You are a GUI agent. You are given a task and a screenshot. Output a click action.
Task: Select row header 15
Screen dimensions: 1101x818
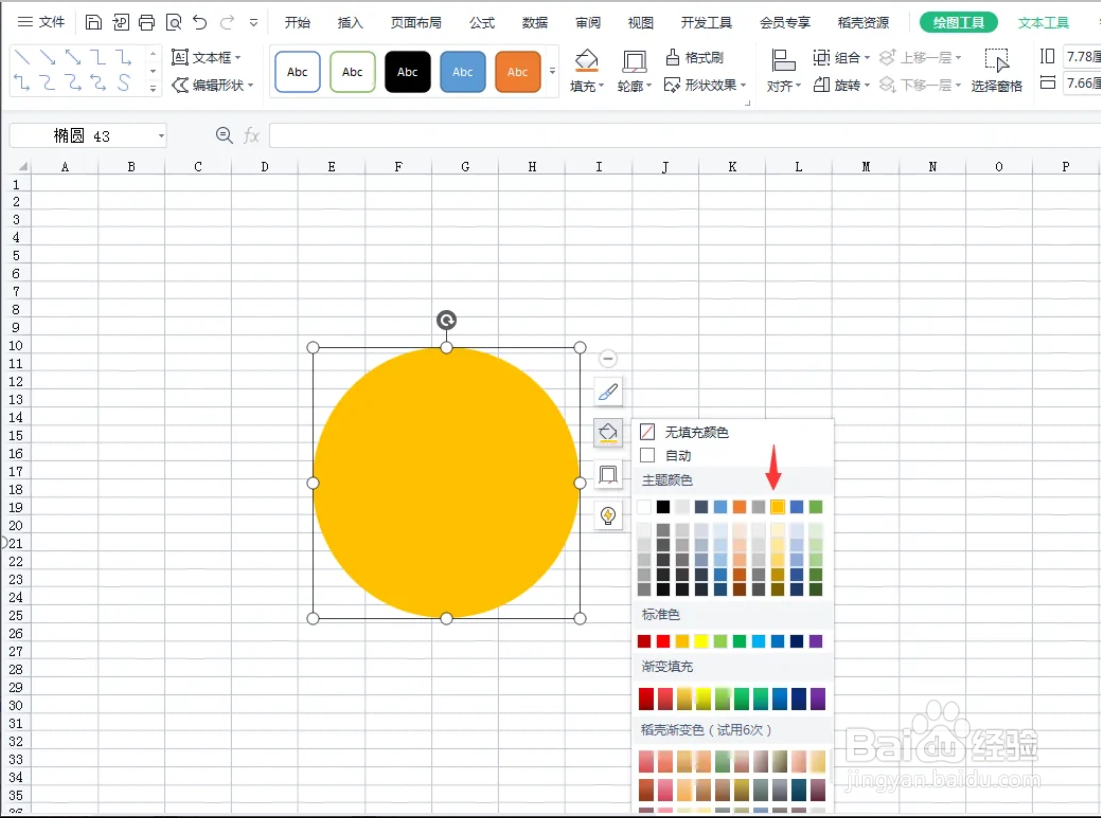click(x=15, y=435)
